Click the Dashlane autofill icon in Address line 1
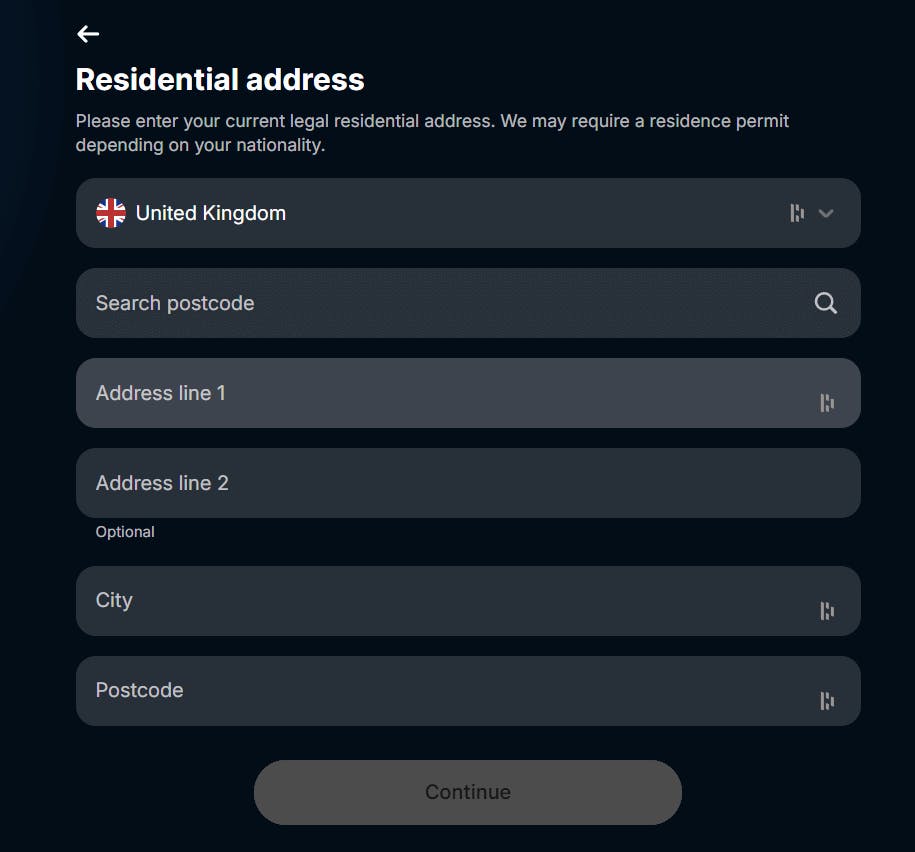This screenshot has width=915, height=852. [x=826, y=402]
